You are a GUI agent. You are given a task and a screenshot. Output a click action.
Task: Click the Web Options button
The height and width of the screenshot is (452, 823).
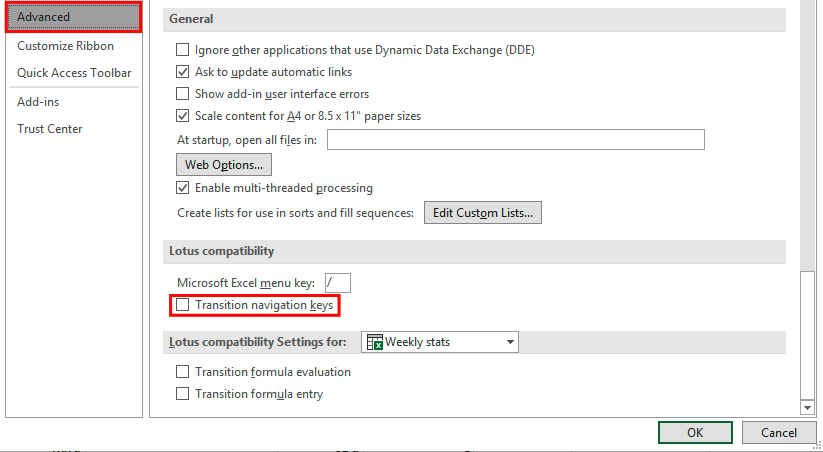pos(224,164)
